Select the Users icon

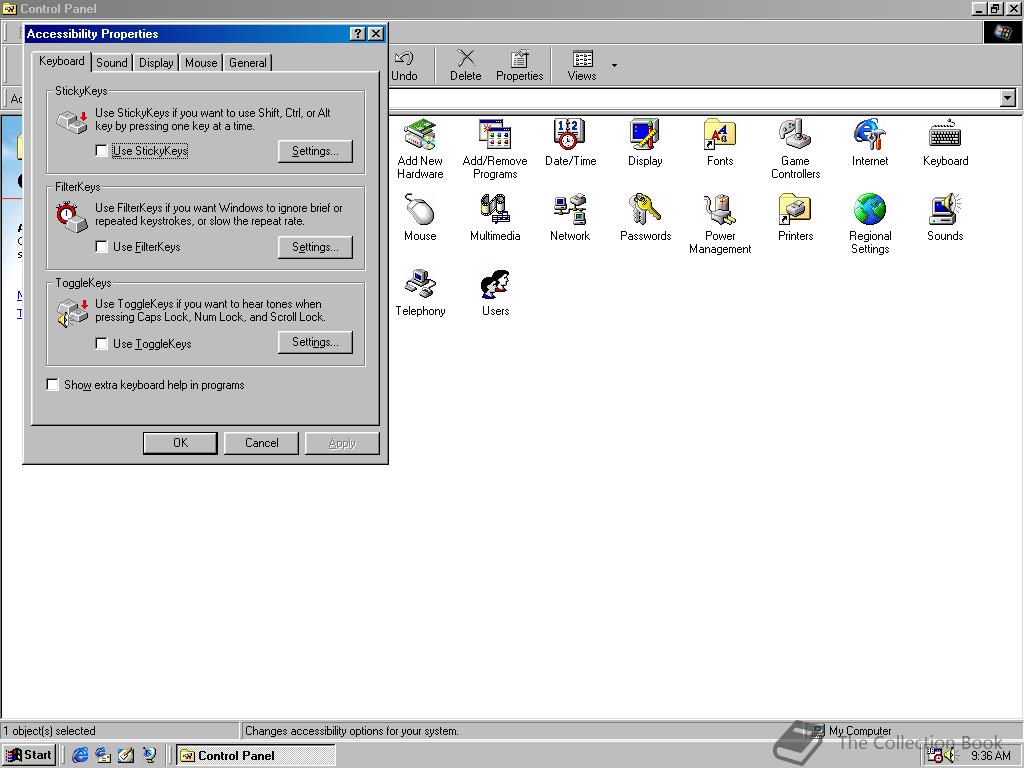coord(495,293)
